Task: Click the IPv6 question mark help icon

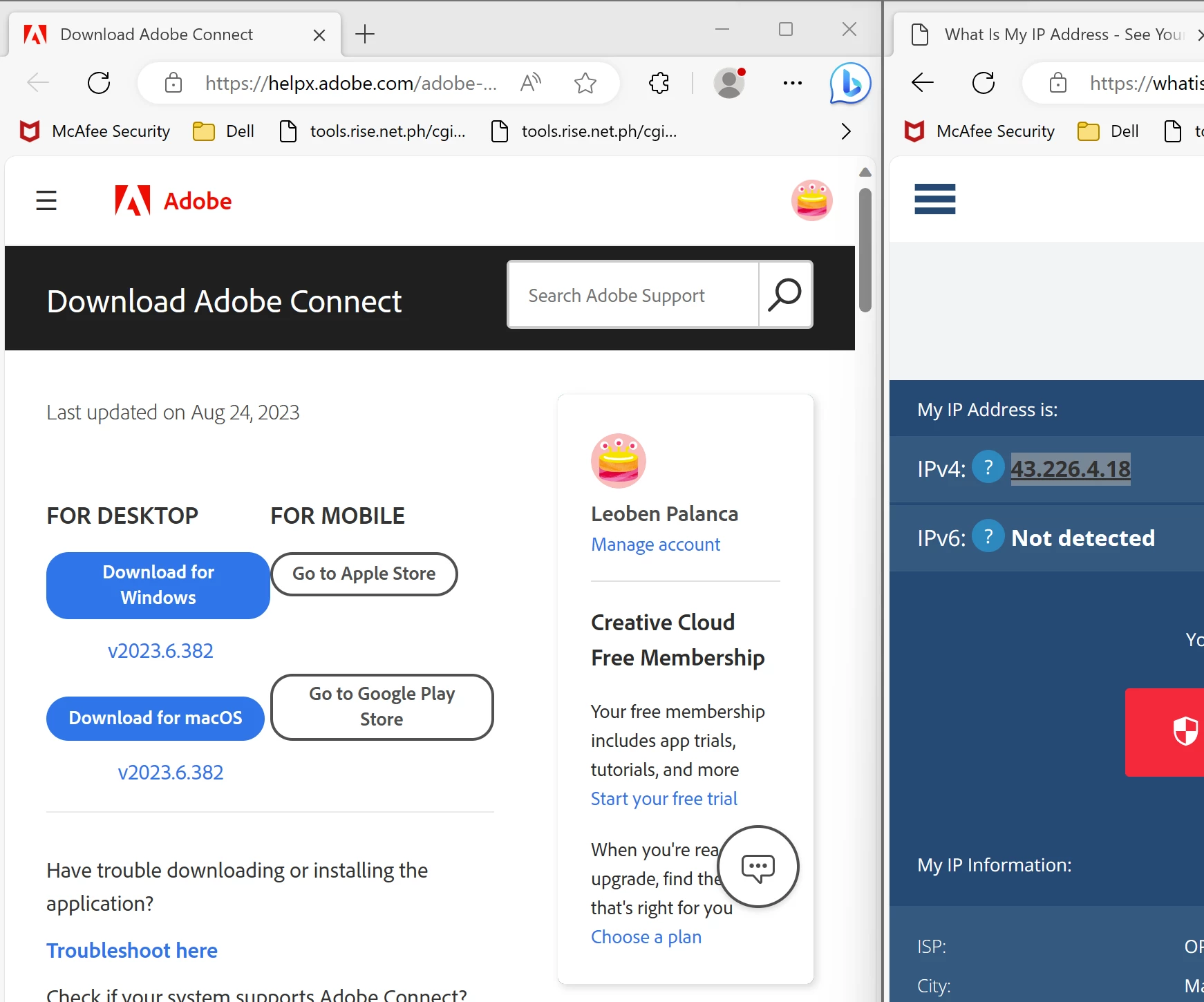Action: 988,536
